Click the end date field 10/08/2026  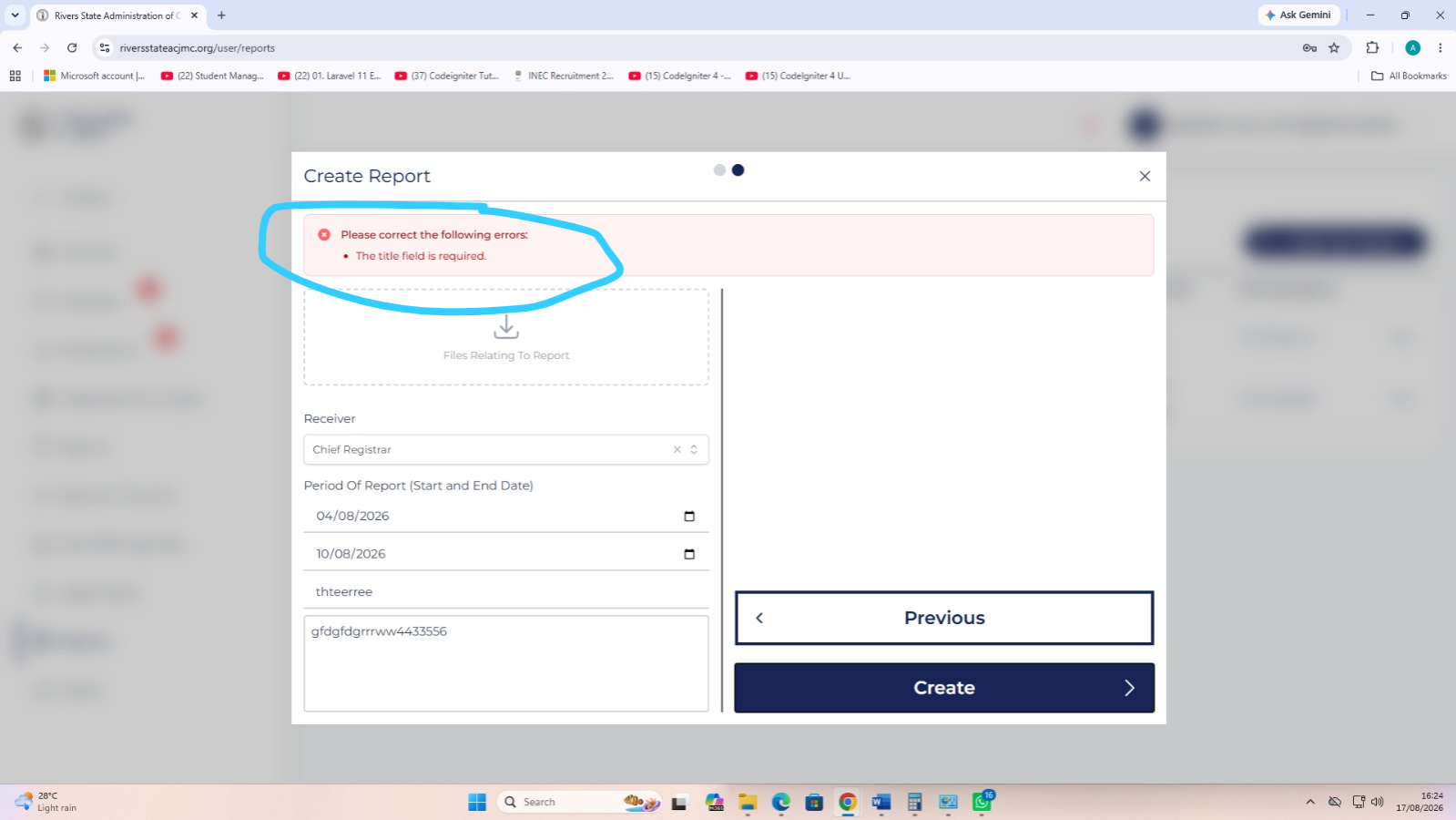tap(506, 554)
